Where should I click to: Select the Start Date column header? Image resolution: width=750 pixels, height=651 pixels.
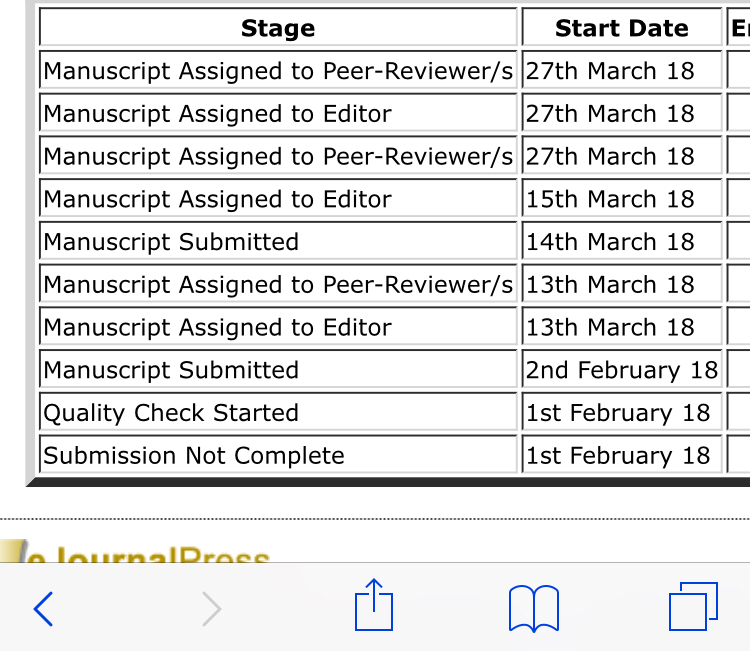pos(621,28)
